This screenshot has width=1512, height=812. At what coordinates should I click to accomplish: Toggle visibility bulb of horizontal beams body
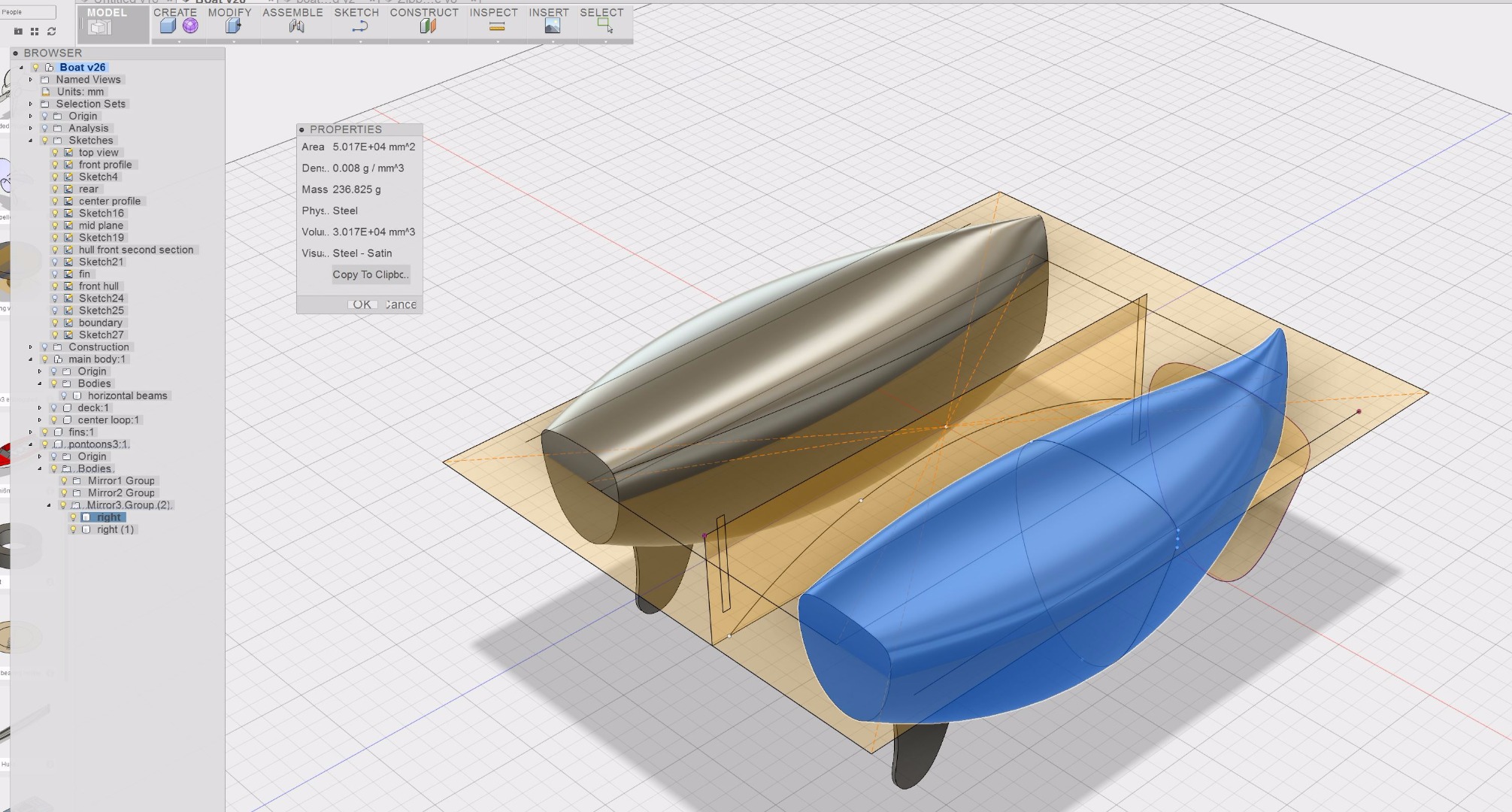[64, 395]
